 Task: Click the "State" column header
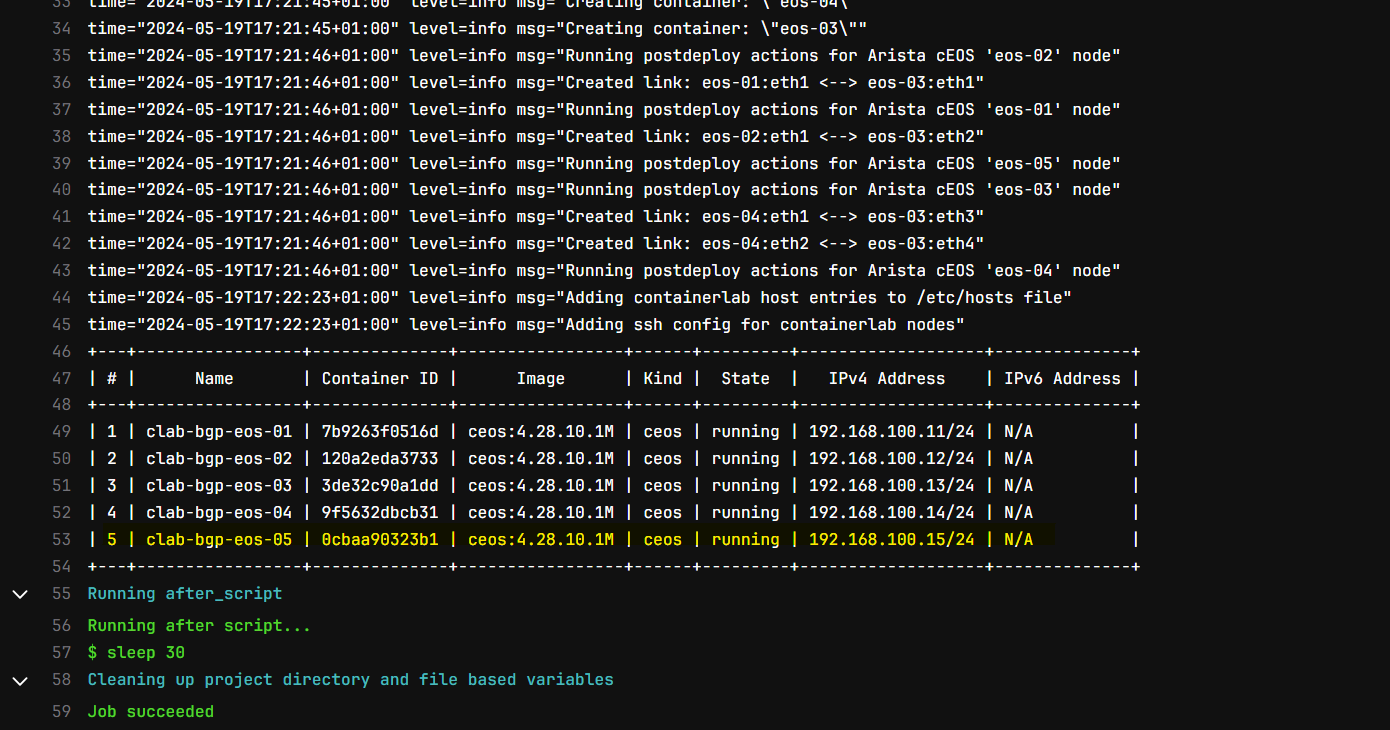(746, 378)
